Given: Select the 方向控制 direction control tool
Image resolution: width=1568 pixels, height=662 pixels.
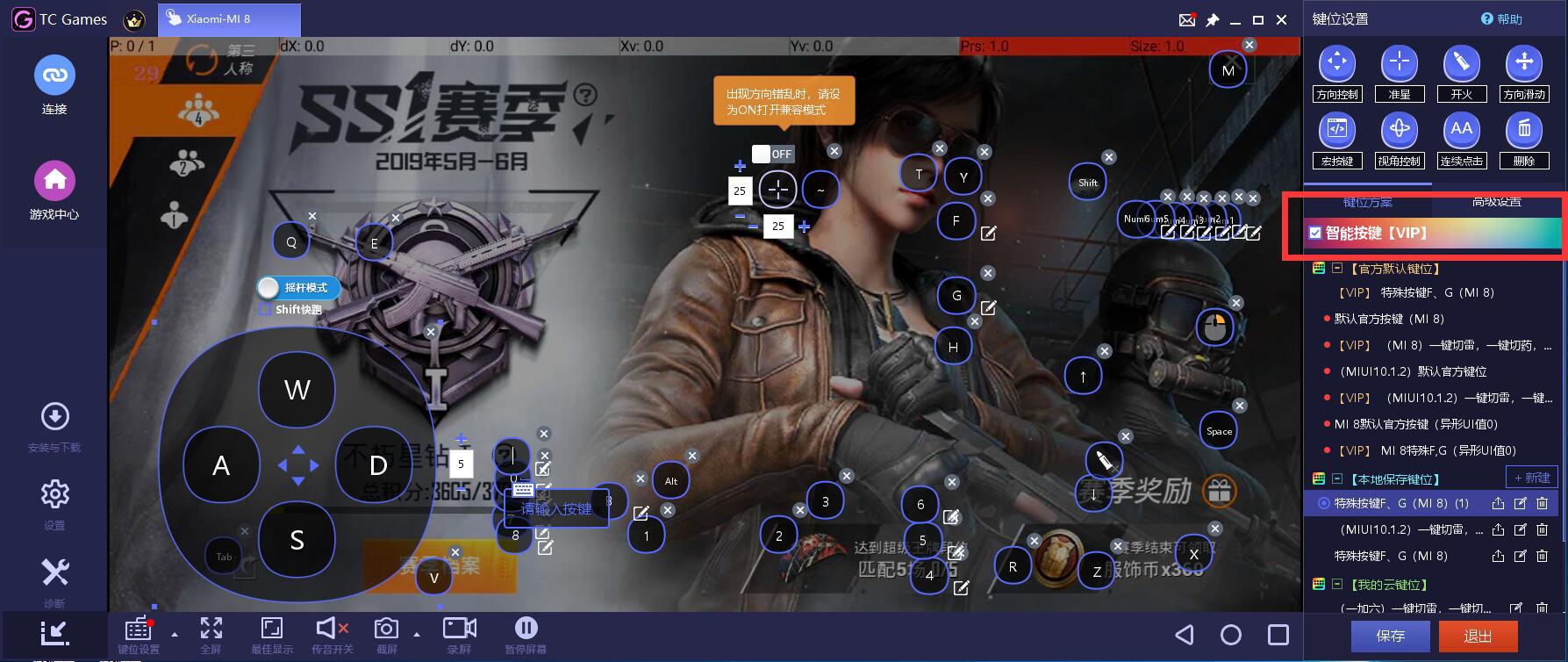Looking at the screenshot, I should coord(1336,63).
